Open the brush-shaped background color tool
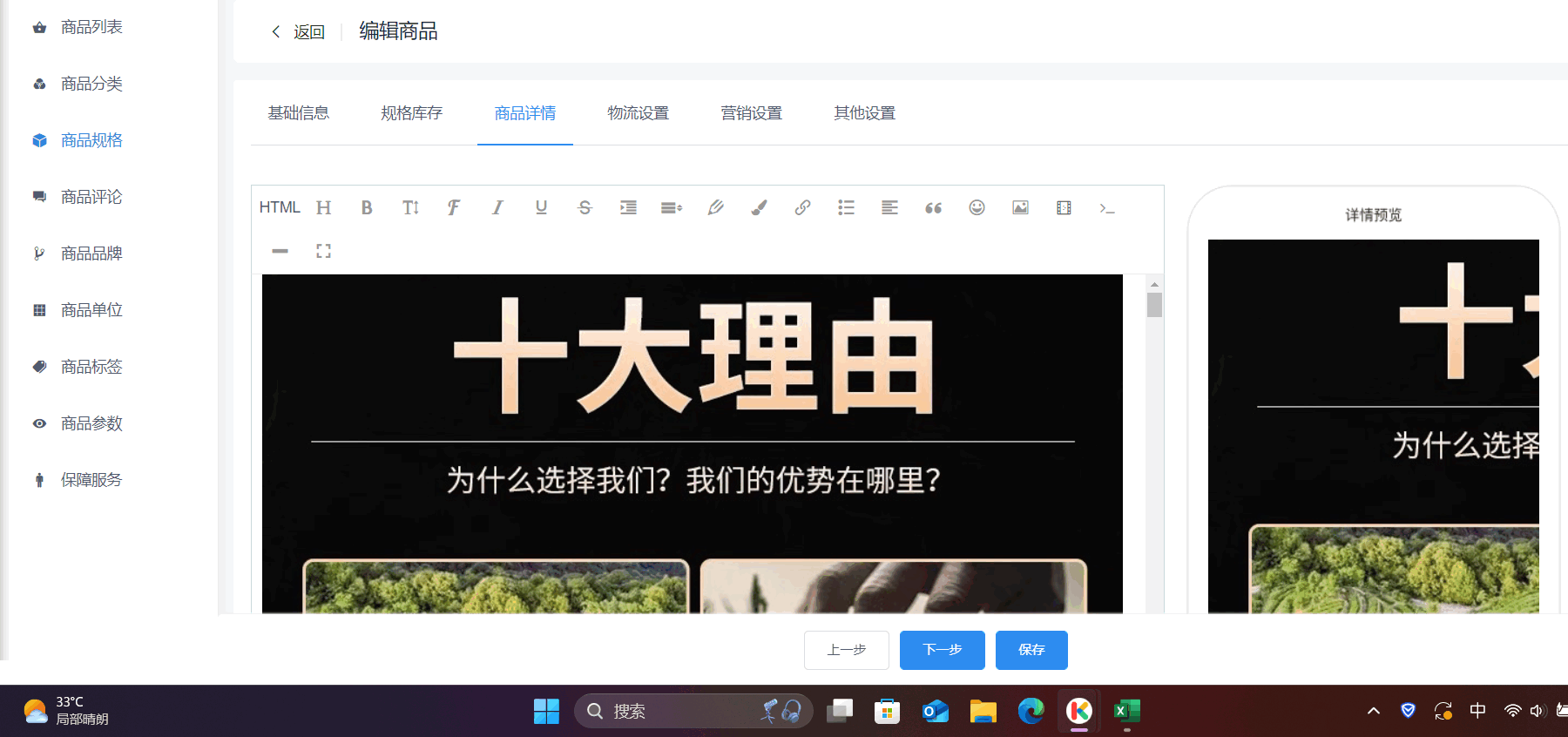The width and height of the screenshot is (1568, 737). 759,207
